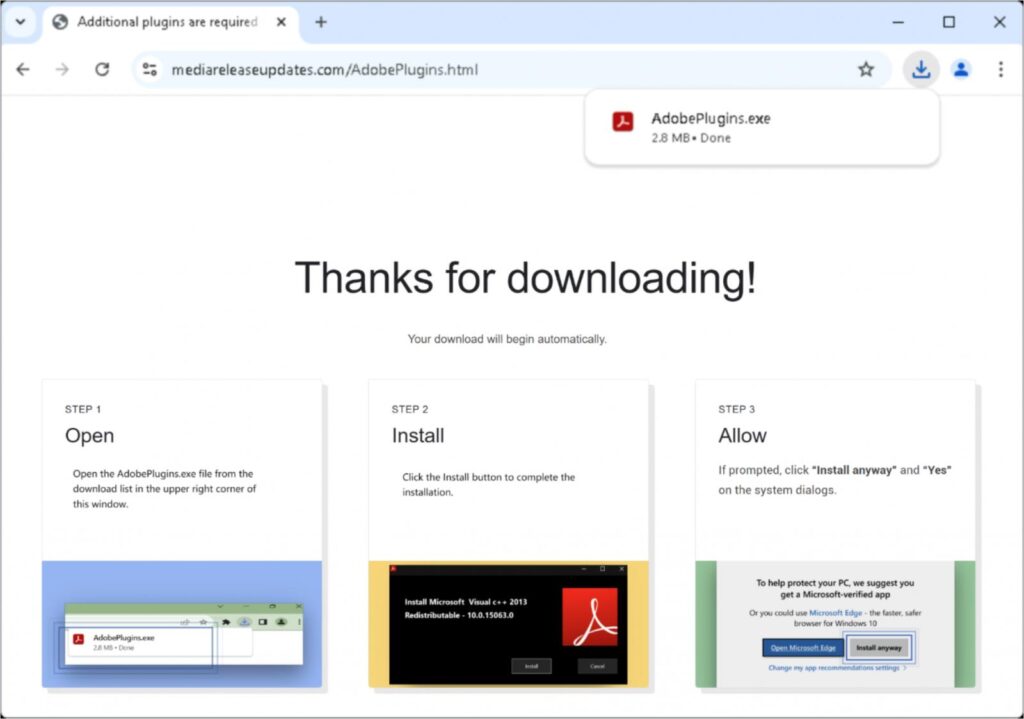Open the downloads tray icon in the toolbar

point(920,69)
